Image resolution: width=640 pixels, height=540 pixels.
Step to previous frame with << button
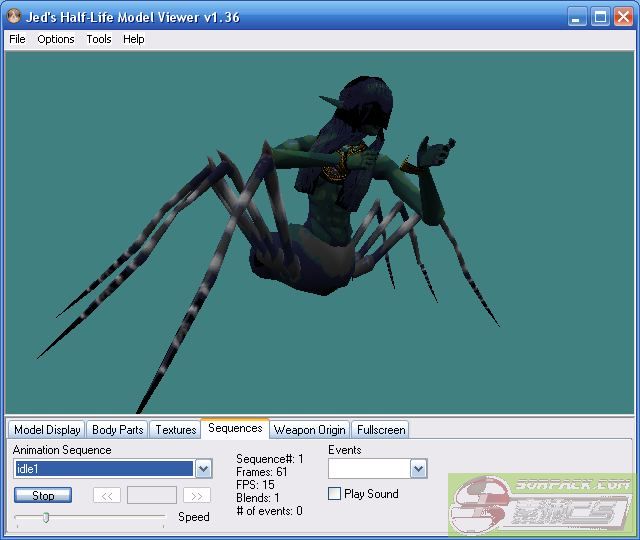point(107,495)
